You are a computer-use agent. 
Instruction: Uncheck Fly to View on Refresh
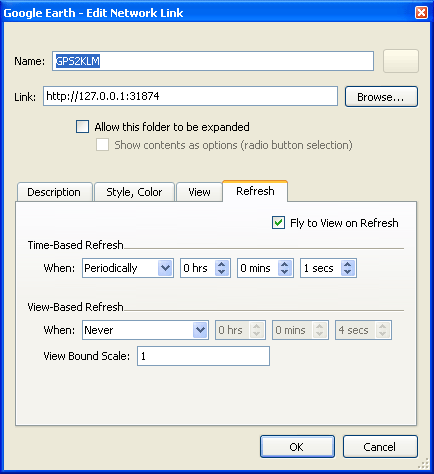click(x=278, y=223)
